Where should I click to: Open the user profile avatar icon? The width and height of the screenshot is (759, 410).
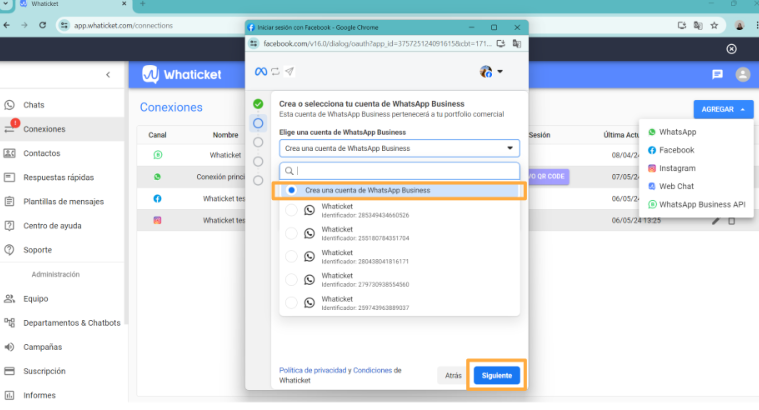tap(743, 74)
